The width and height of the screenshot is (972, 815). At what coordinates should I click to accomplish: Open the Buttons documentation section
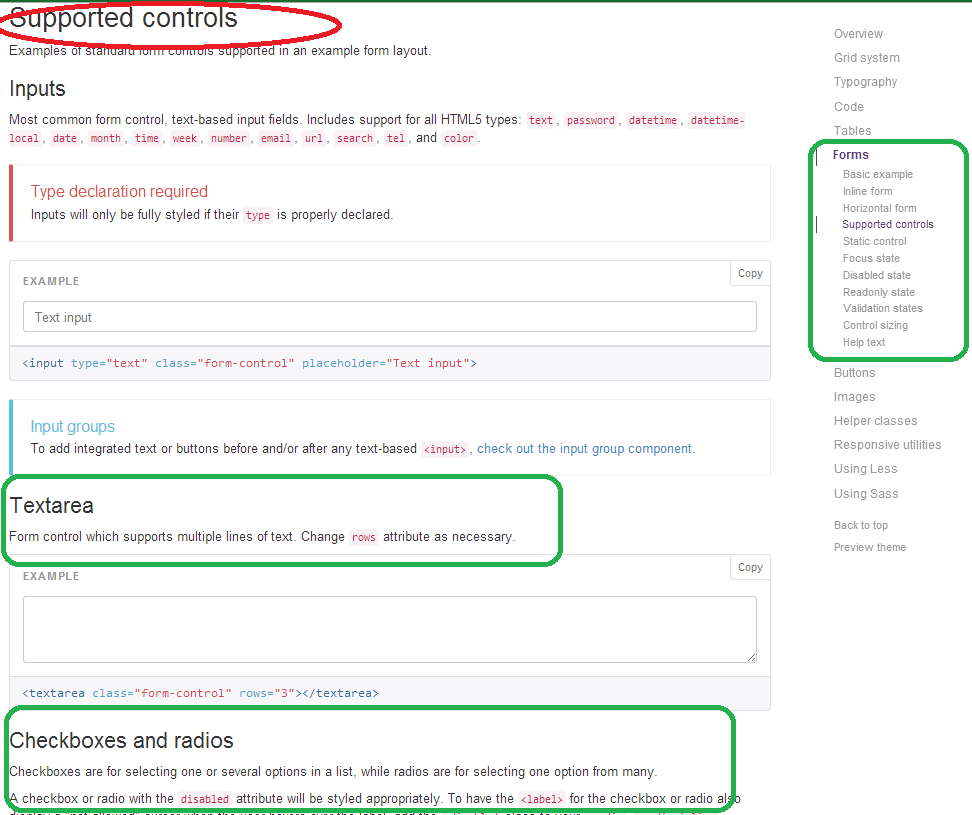coord(854,372)
